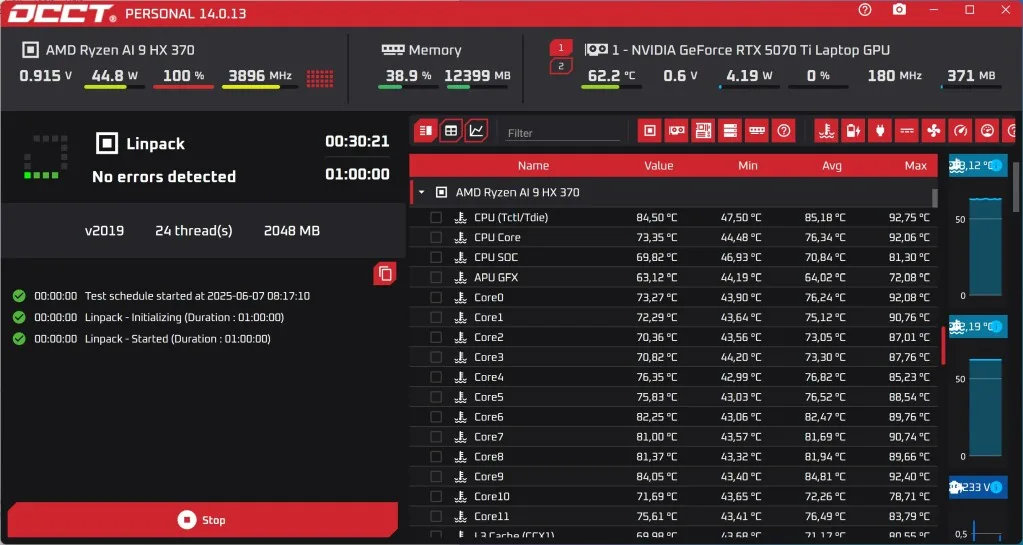1023x545 pixels.
Task: Click the copy log icon
Action: point(385,273)
